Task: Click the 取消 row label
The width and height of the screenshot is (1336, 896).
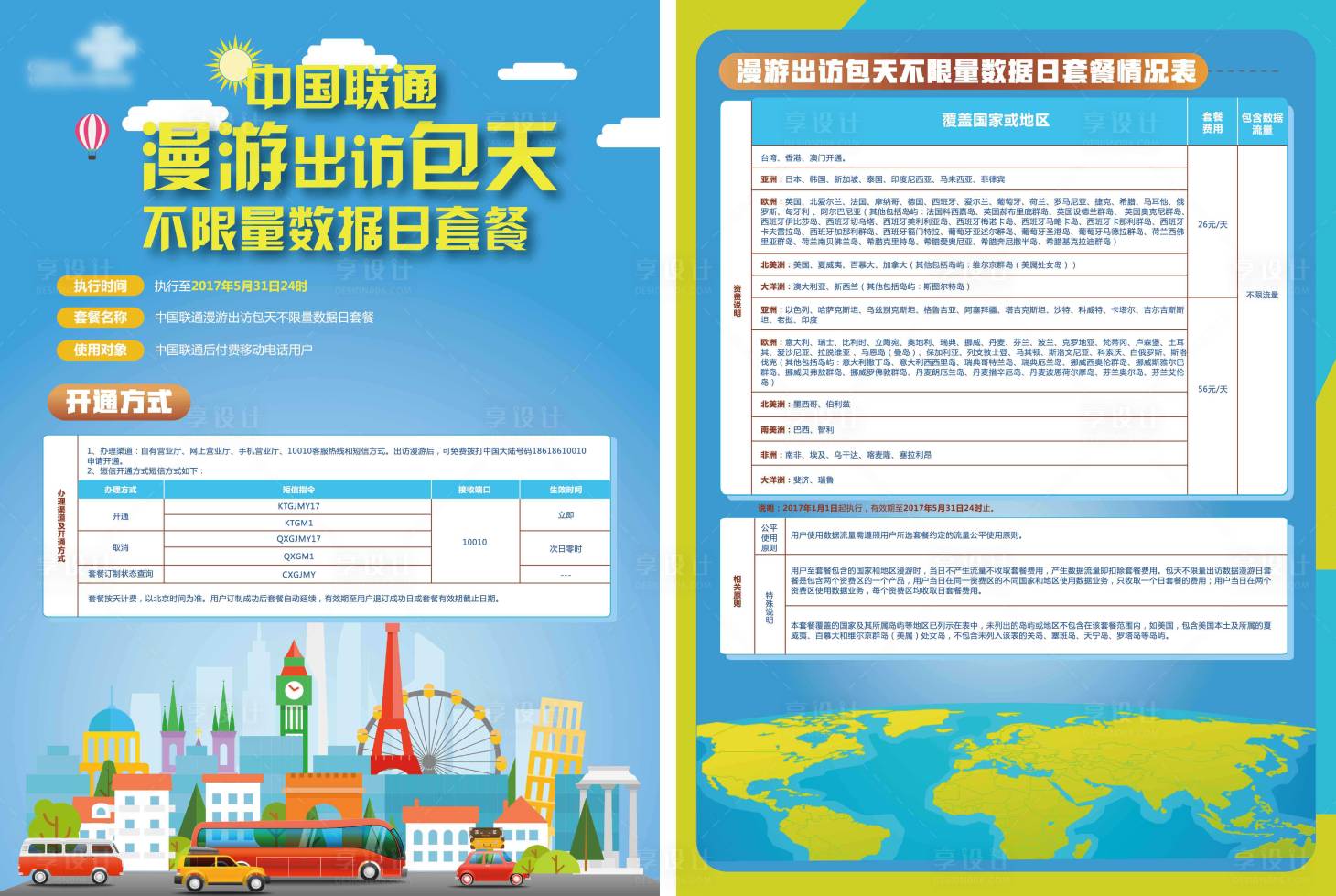Action: point(121,547)
